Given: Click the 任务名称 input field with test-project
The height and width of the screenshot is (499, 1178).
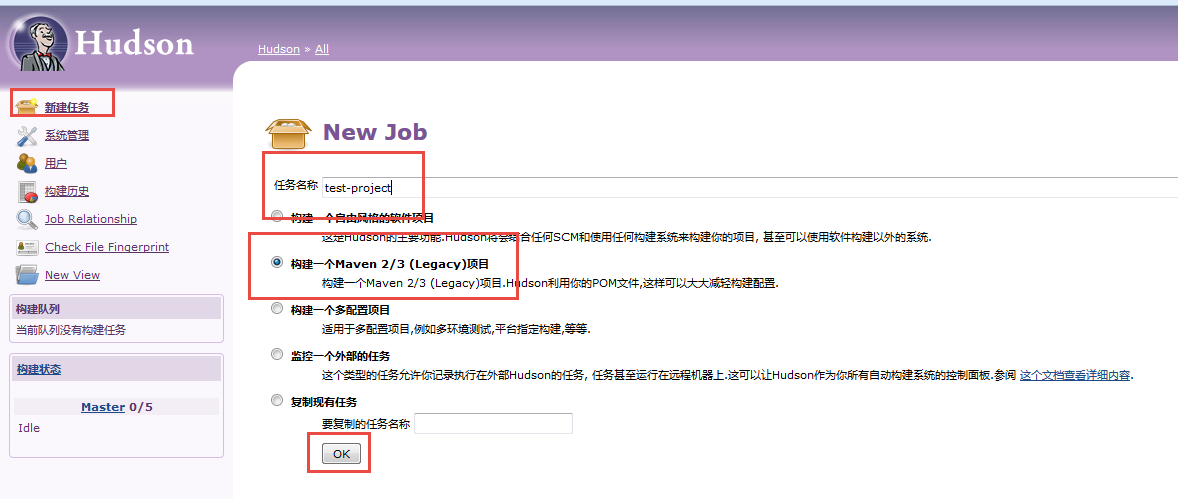Looking at the screenshot, I should (750, 187).
